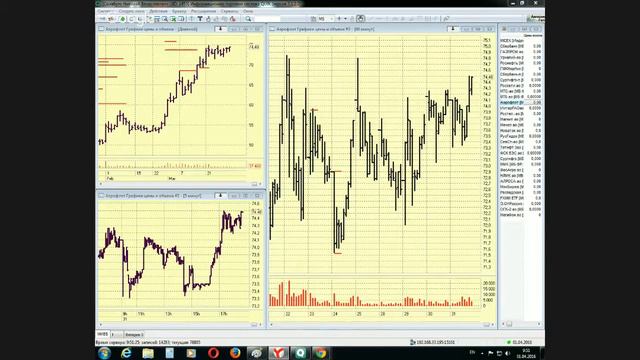This screenshot has height=360, width=640.
Task: Click the dark funnel filter toolbar icon
Action: tap(200, 19)
